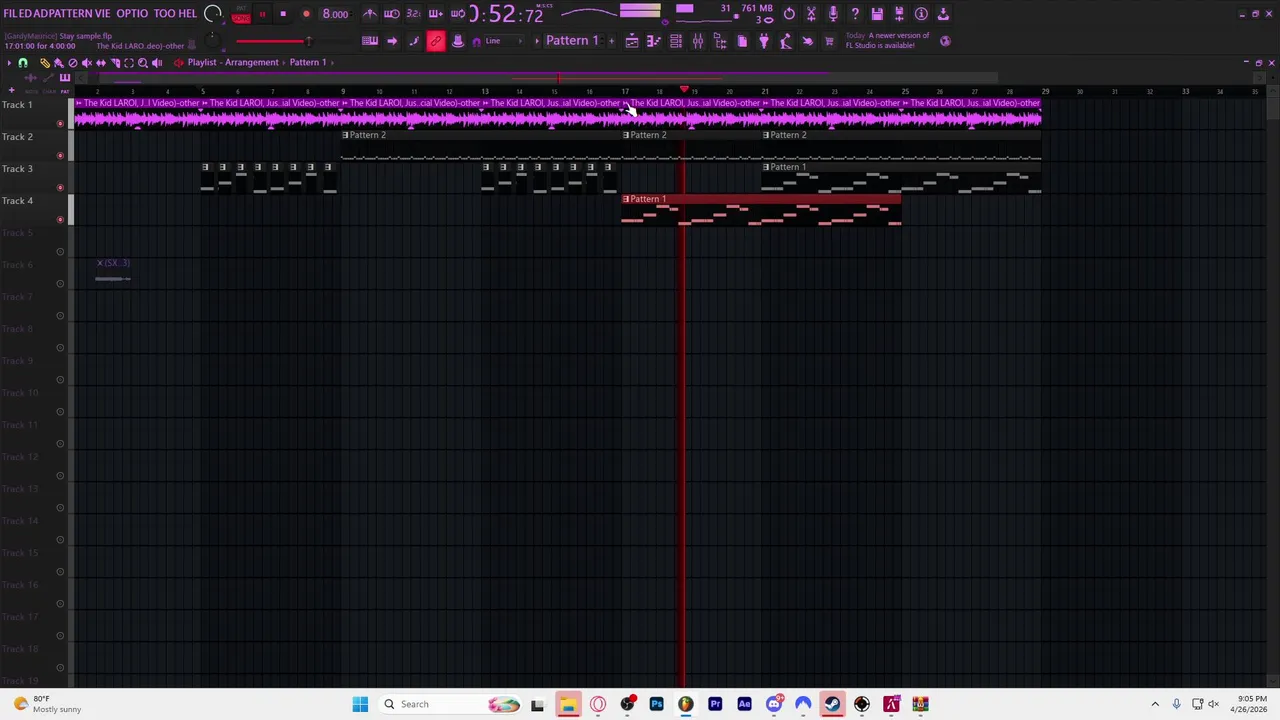Screen dimensions: 1280x720
Task: Click the stamp-shaped icon beside the link icon
Action: pos(458,41)
